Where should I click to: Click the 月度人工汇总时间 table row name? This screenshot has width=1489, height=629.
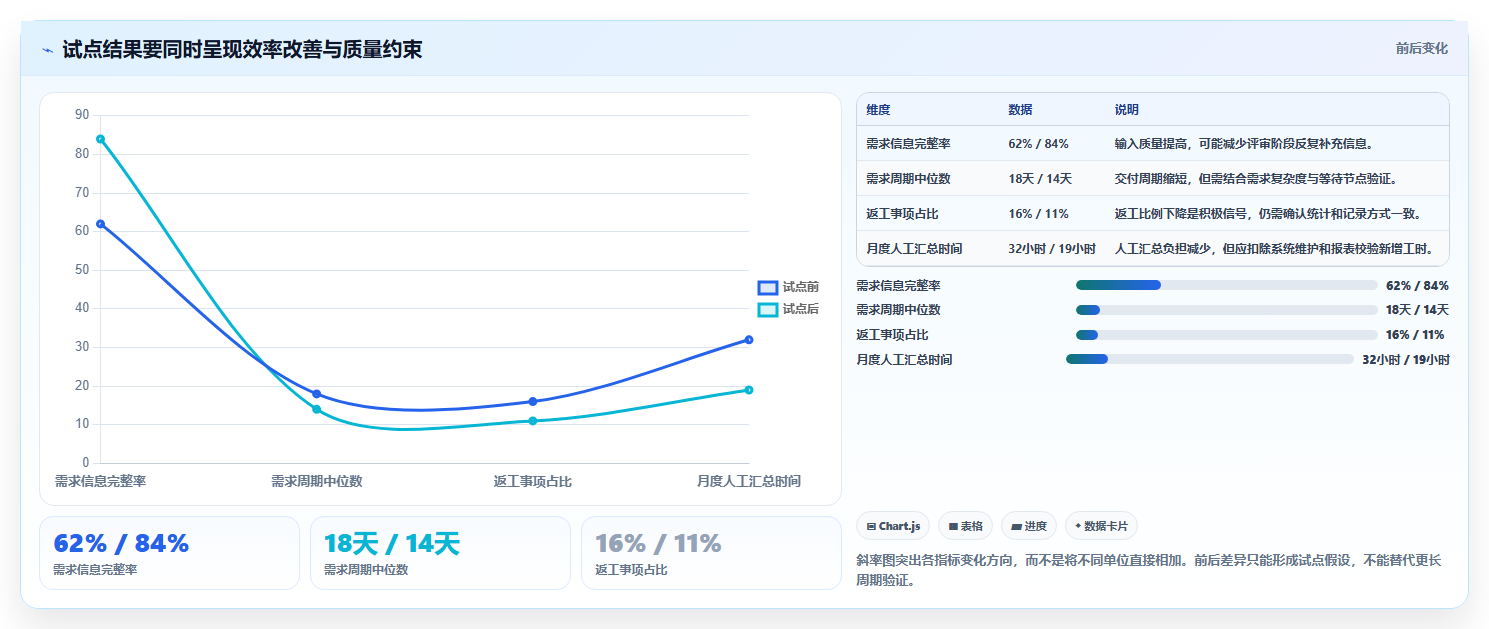pos(914,249)
